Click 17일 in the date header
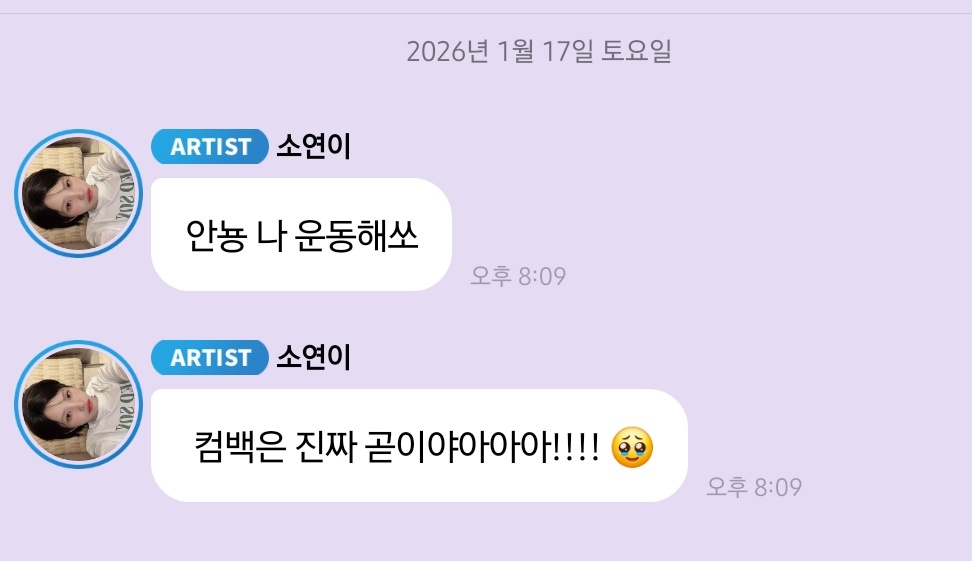Viewport: 972px width, 561px height. pyautogui.click(x=568, y=51)
